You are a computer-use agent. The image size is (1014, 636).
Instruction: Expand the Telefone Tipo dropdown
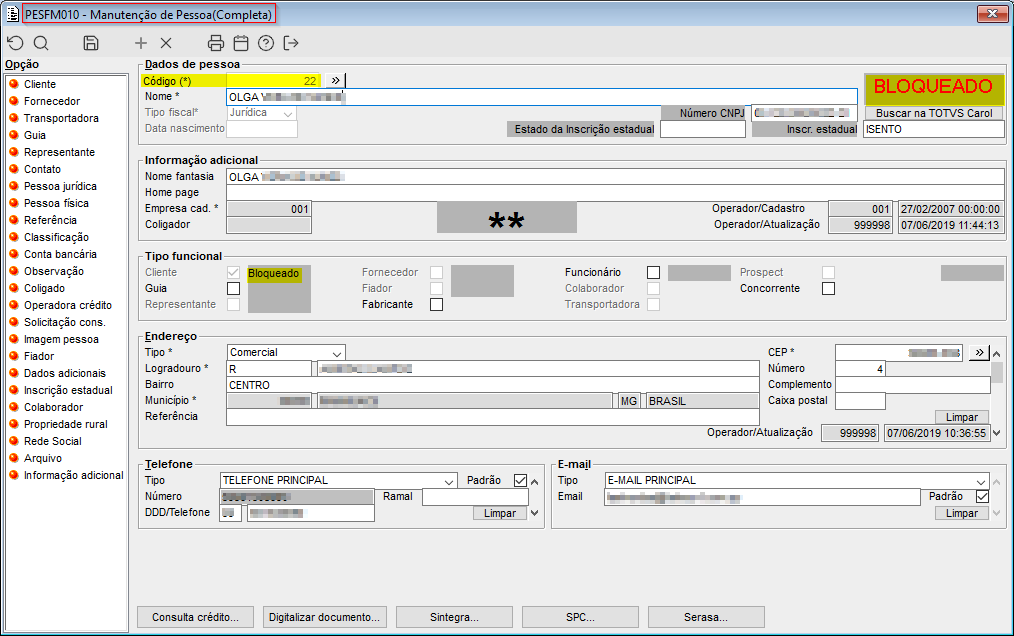coord(448,481)
